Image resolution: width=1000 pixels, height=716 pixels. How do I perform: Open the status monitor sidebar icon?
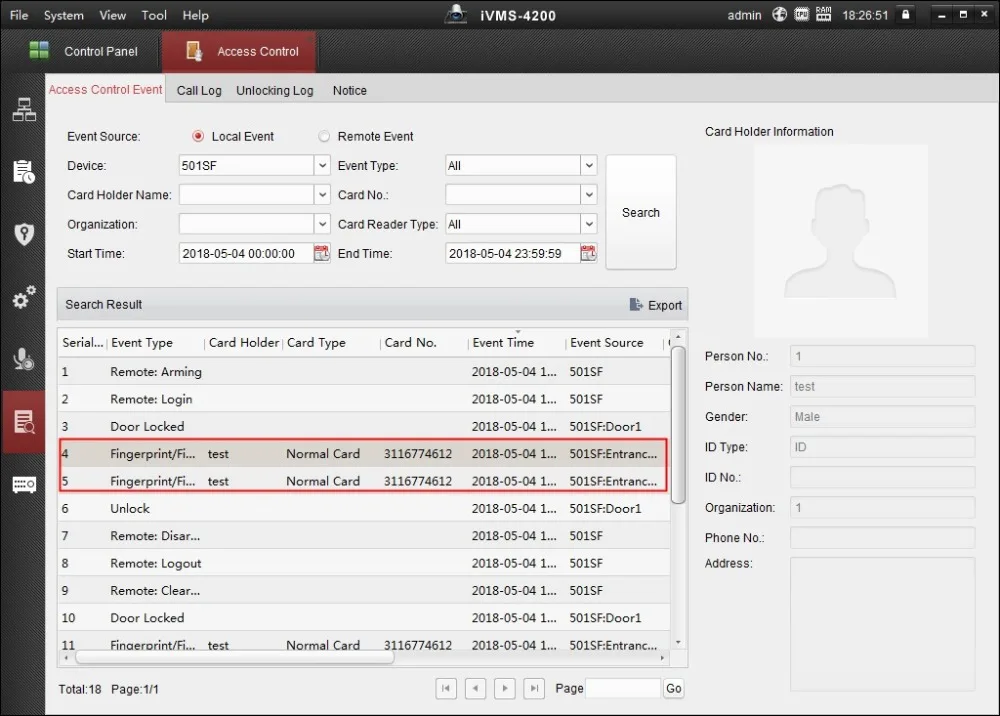pos(24,485)
